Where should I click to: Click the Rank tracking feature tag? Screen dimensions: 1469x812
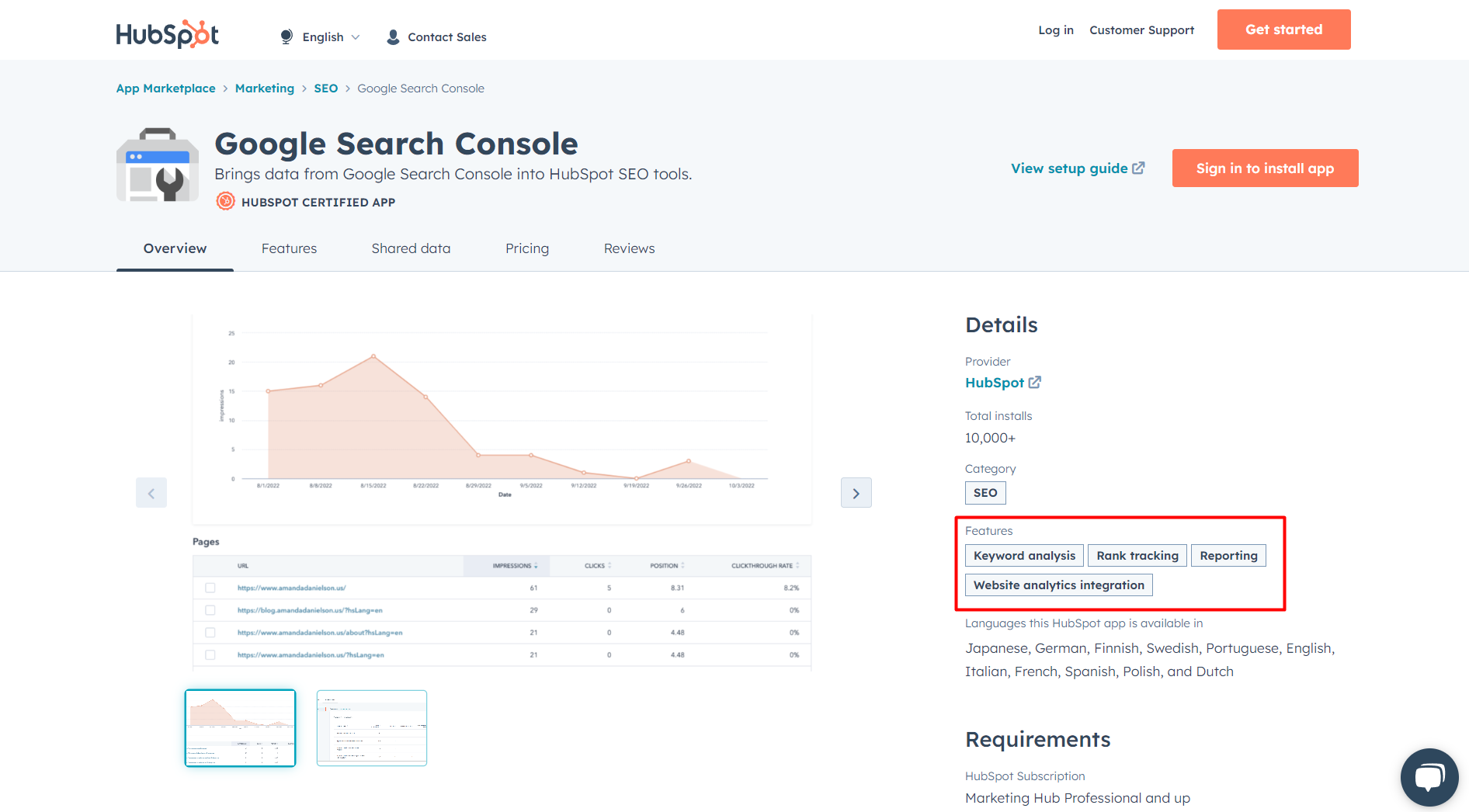(1137, 556)
